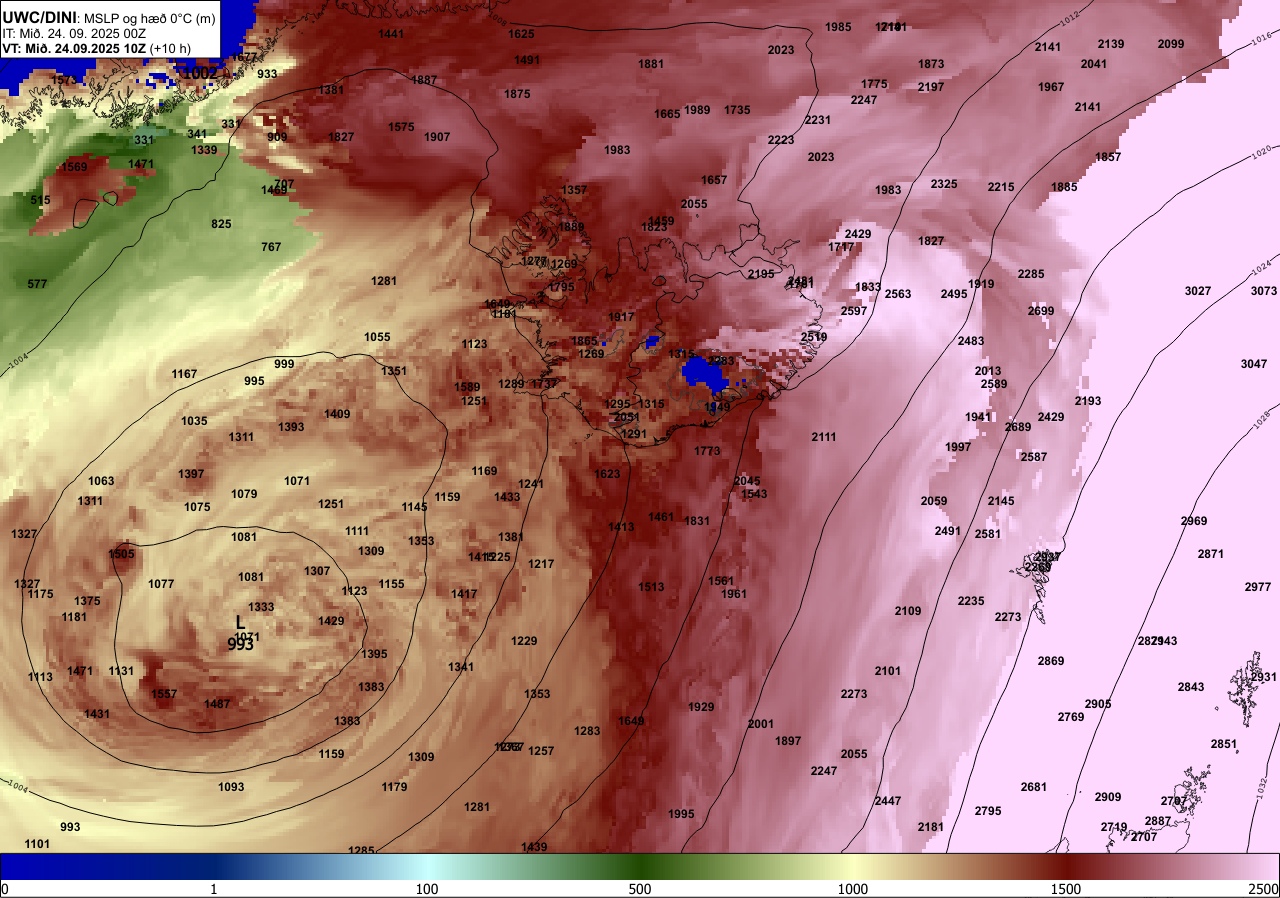Click the height value 2909

pos(1108,797)
